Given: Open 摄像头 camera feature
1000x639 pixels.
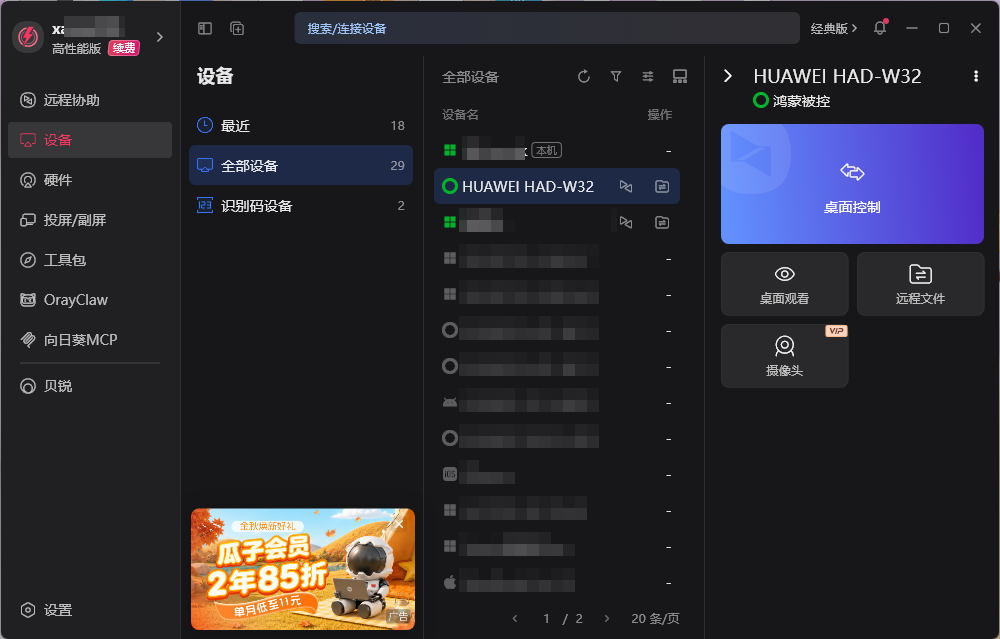Looking at the screenshot, I should [x=784, y=356].
